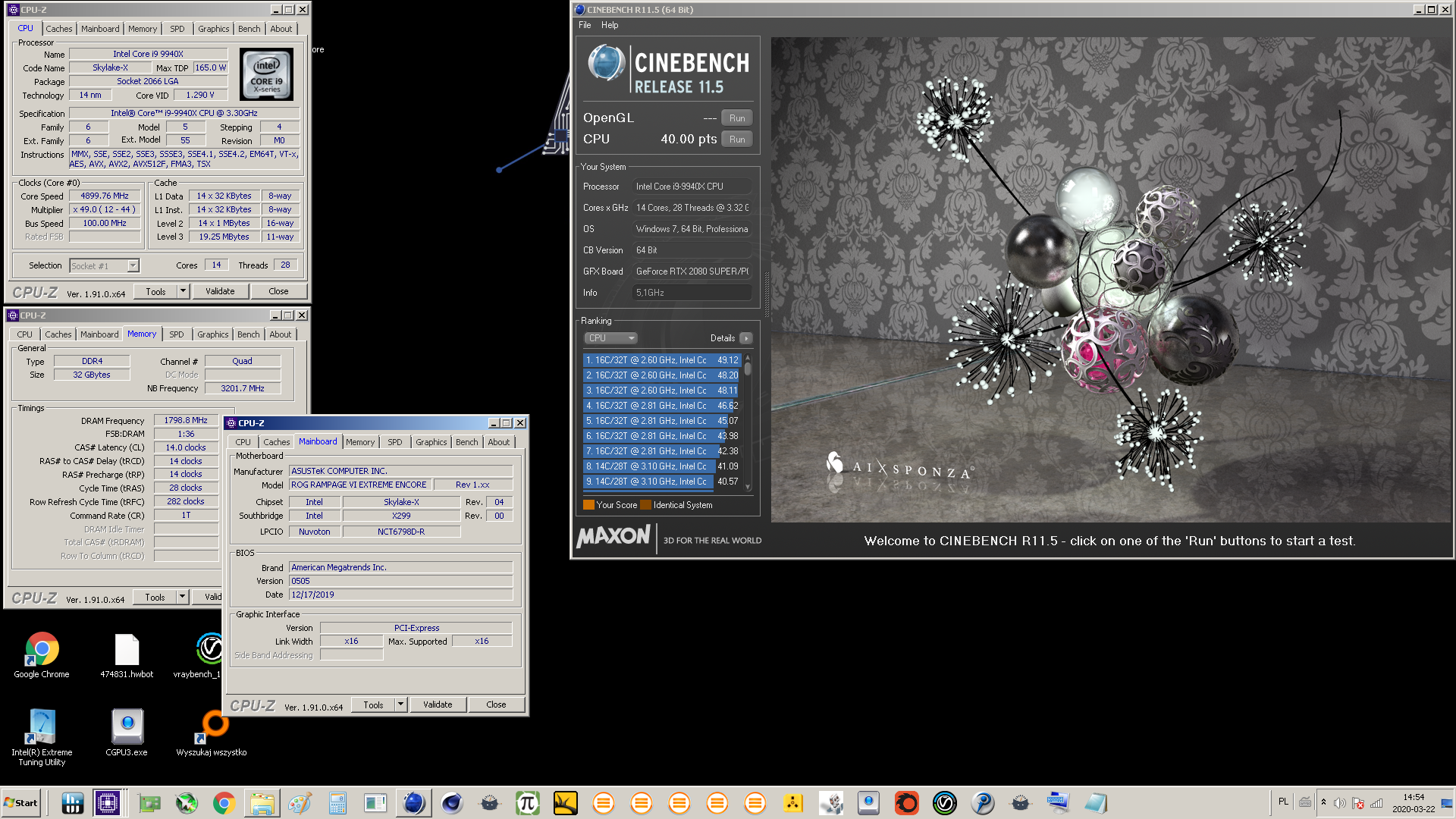1456x819 pixels.
Task: Click the V-Ray benchmark taskbar icon
Action: tap(944, 802)
